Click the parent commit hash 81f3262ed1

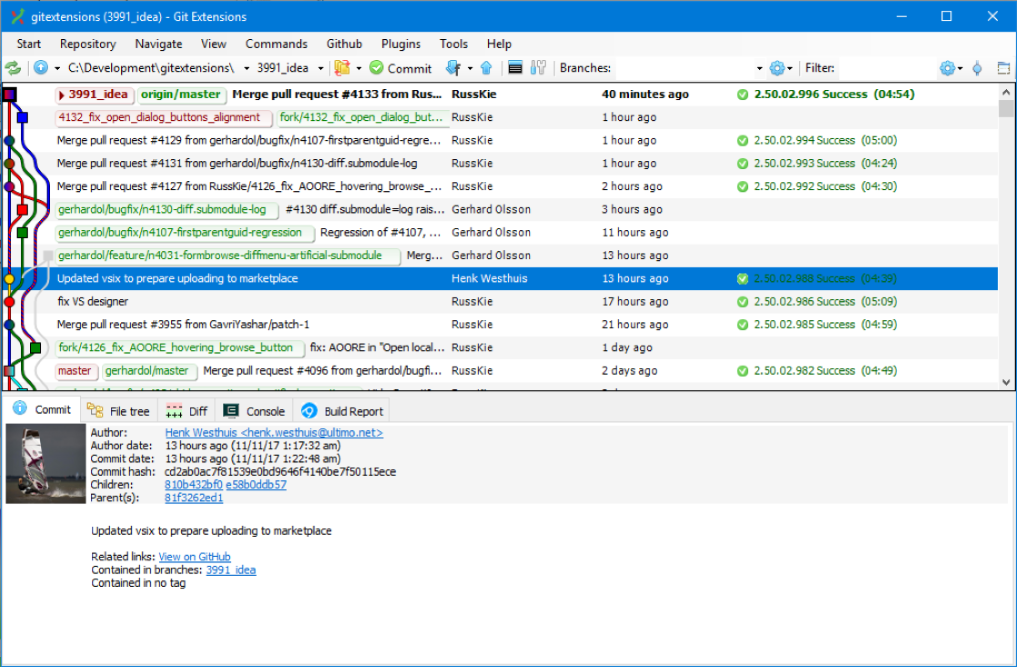(194, 497)
